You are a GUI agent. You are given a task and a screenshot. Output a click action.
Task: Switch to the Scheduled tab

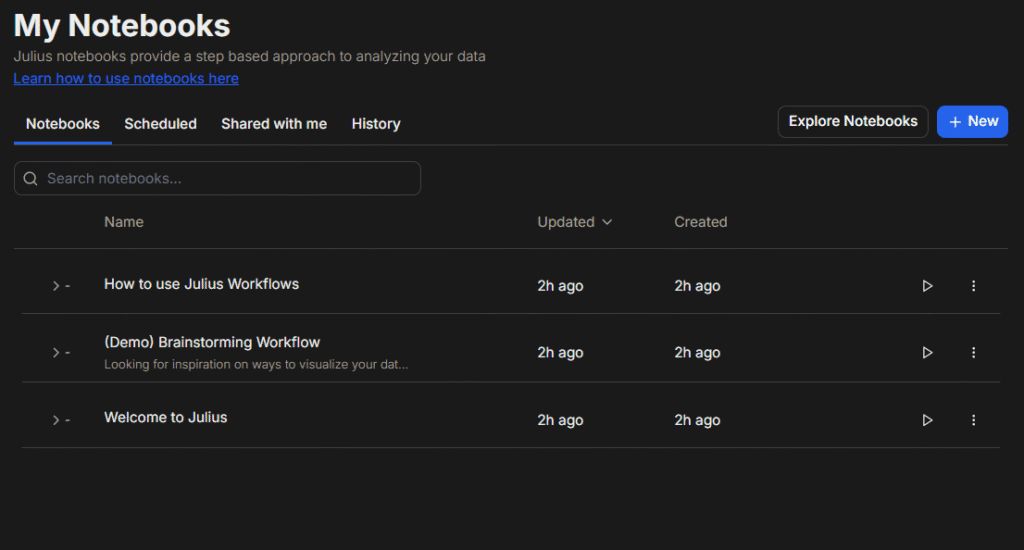[160, 124]
